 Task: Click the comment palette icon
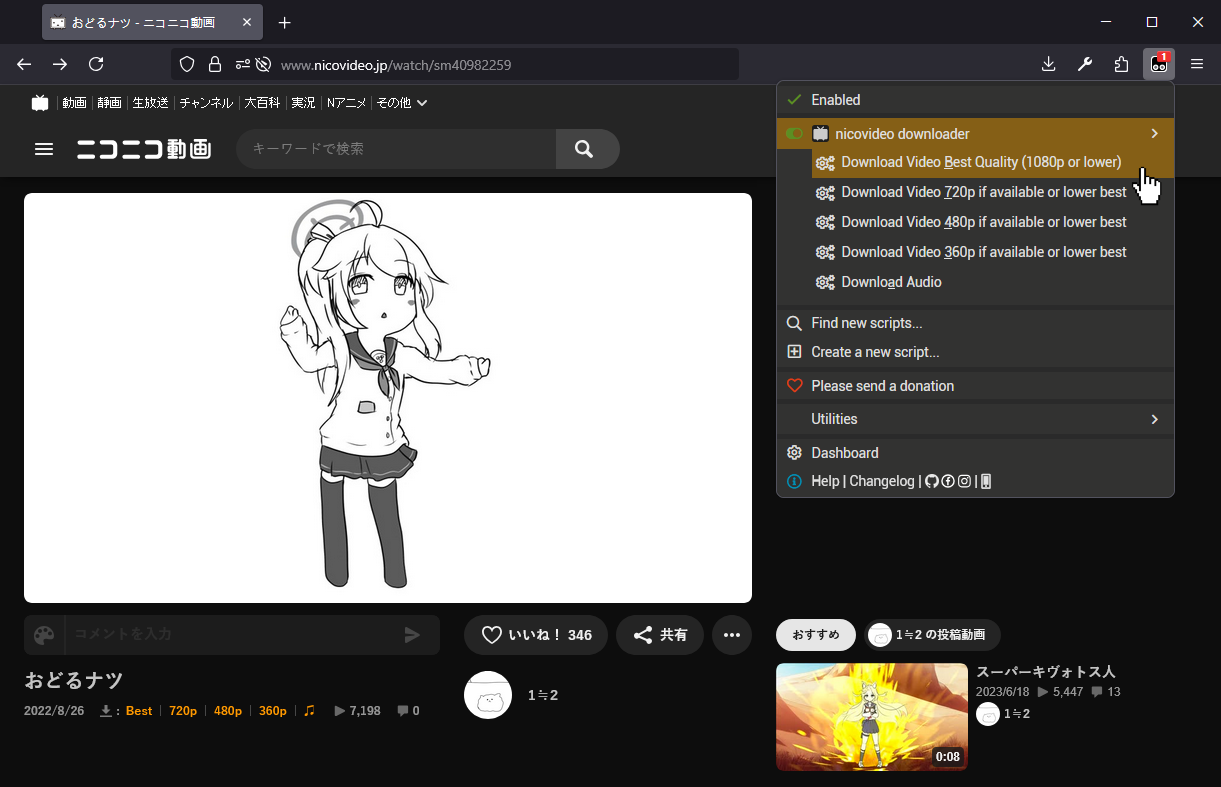44,635
